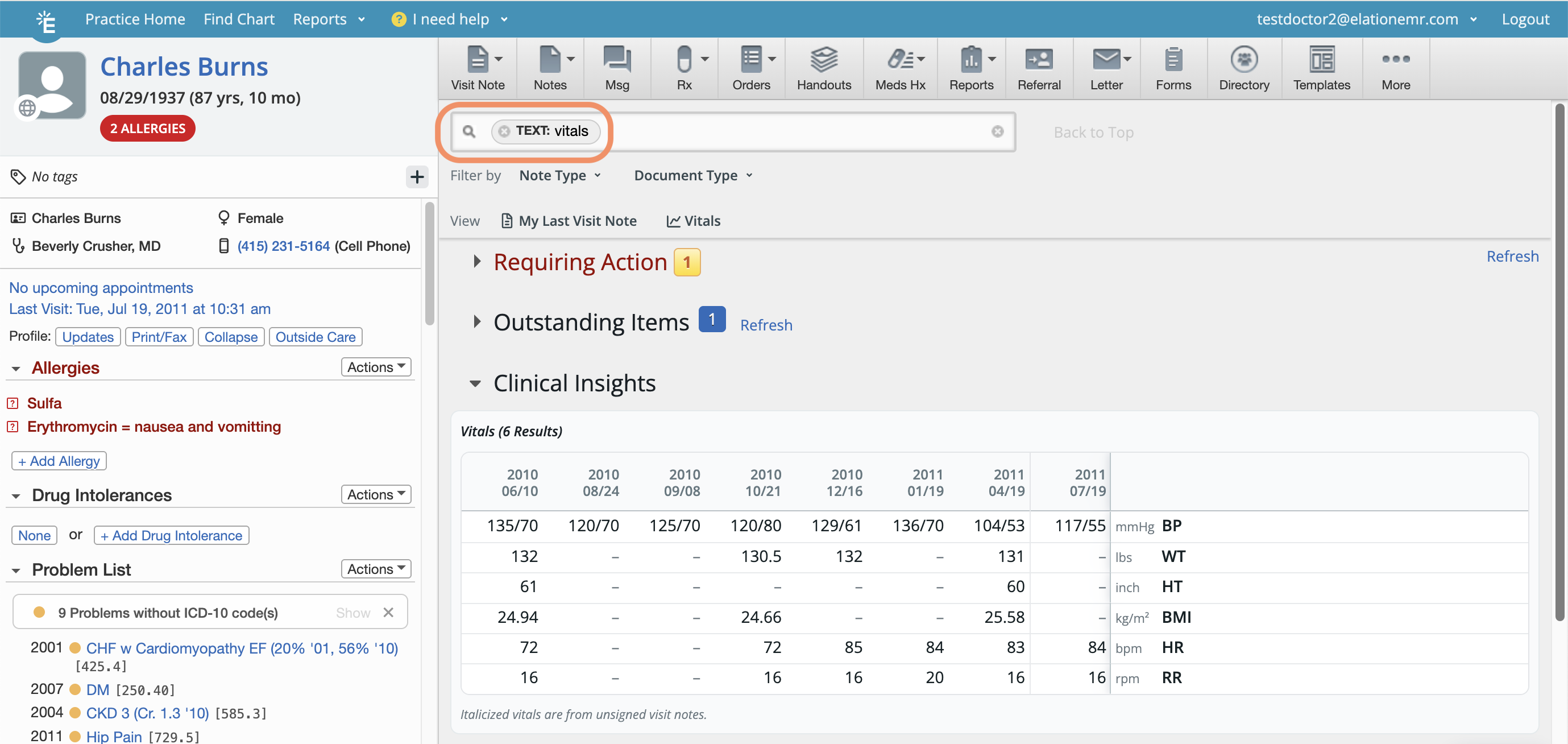Open the Forms icon

coord(1173,68)
